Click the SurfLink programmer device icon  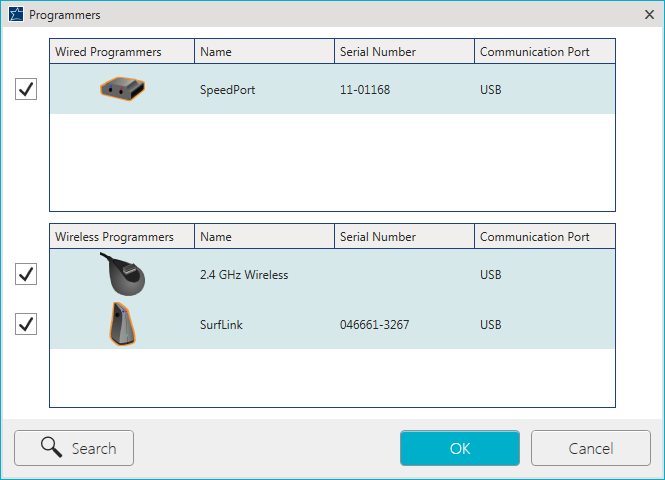coord(122,324)
